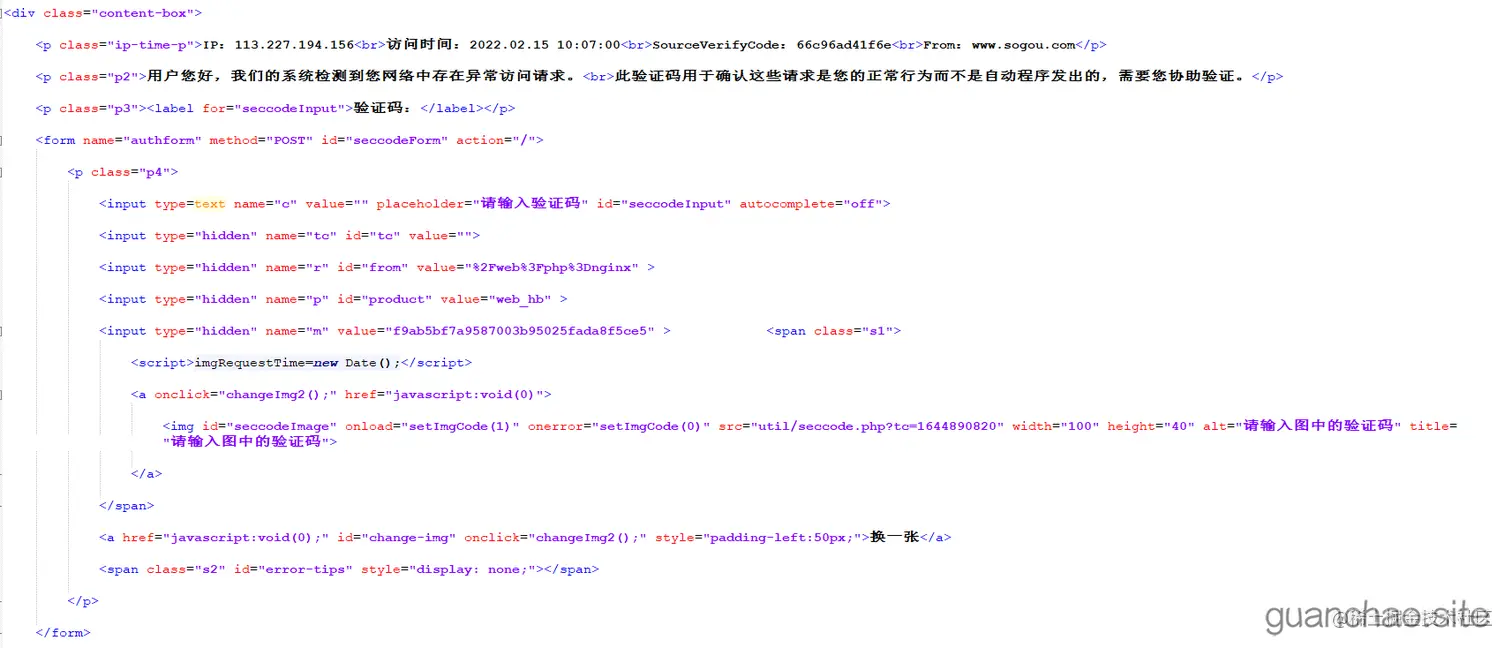Click the img id="seccodeImage" attribute
Viewport: 1512px width, 648px height.
click(x=270, y=427)
